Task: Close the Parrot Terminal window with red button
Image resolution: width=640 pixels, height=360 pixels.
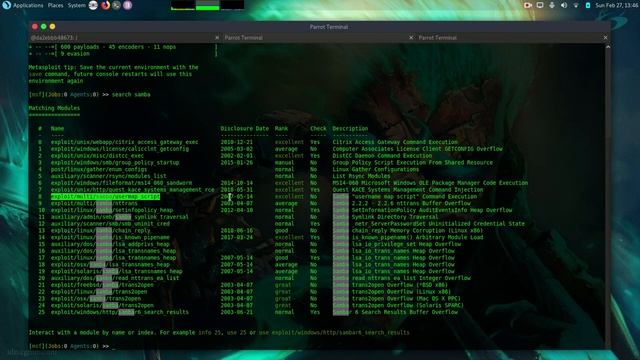Action: pyautogui.click(x=35, y=27)
